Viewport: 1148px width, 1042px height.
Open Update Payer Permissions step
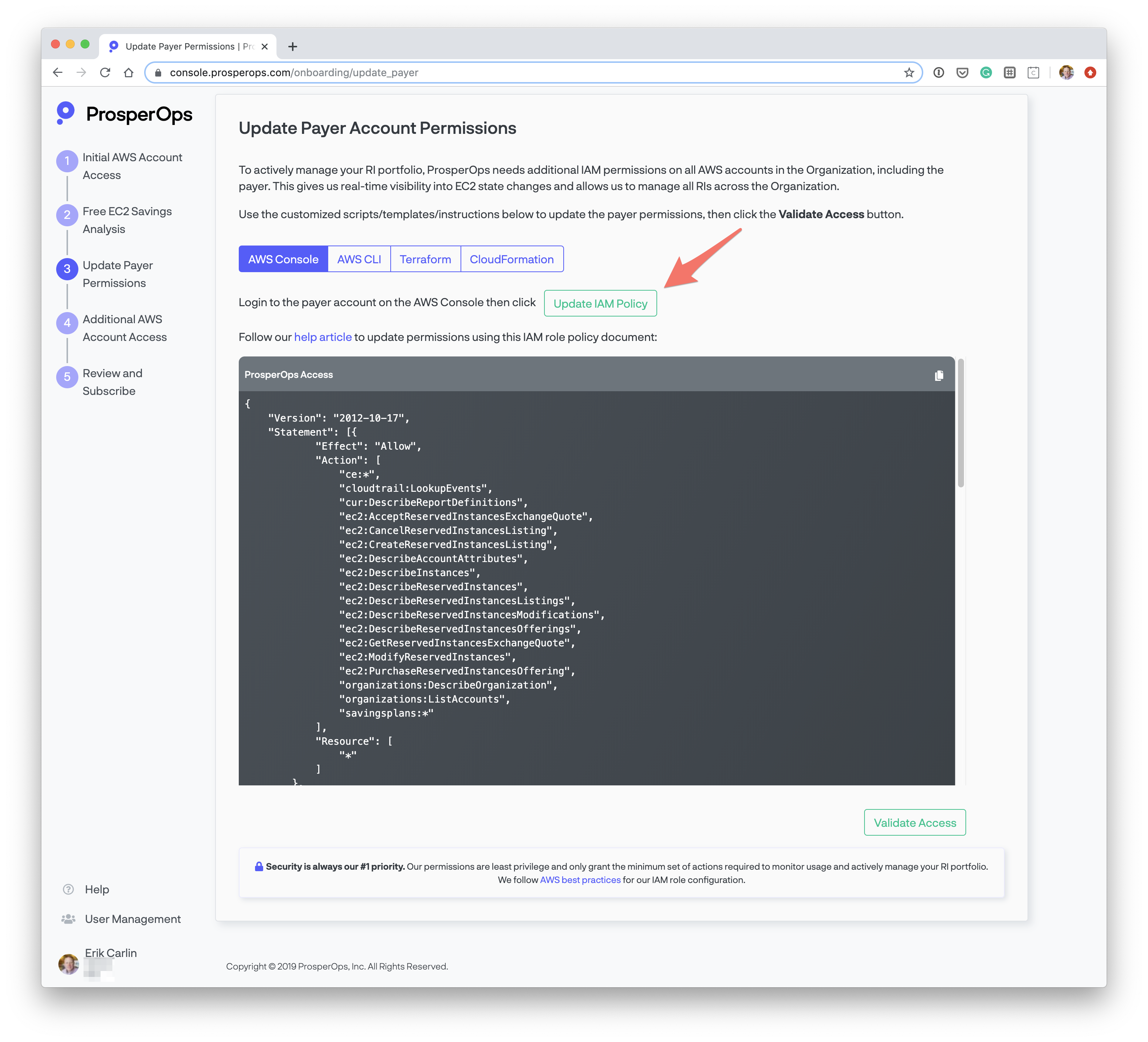pyautogui.click(x=118, y=275)
